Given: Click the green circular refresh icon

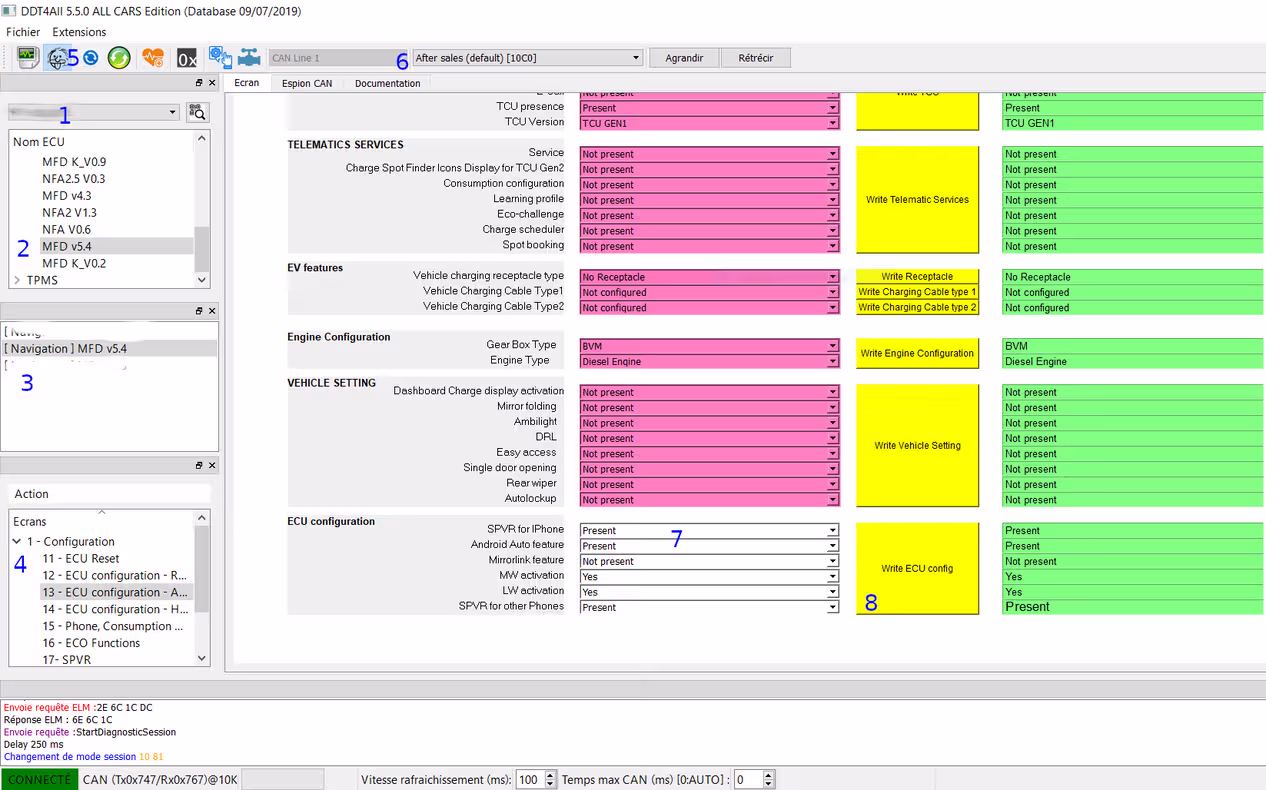Looking at the screenshot, I should pyautogui.click(x=119, y=58).
